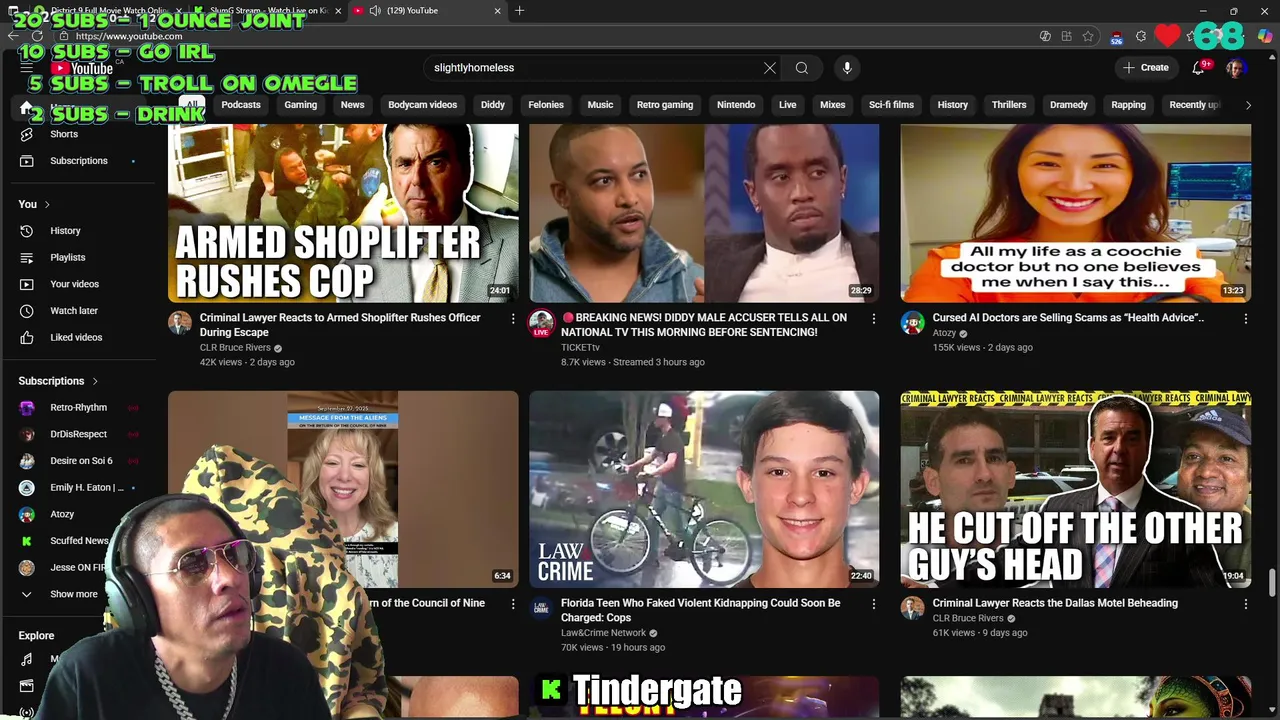1280x720 pixels.
Task: Start voice search with the microphone icon
Action: (x=847, y=68)
